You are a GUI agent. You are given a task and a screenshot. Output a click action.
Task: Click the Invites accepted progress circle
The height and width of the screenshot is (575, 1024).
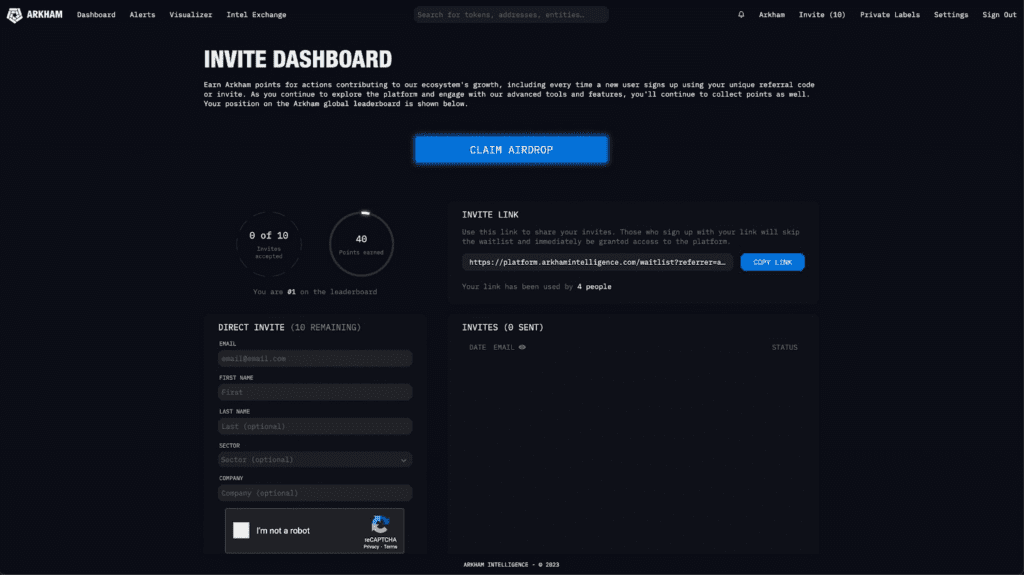pyautogui.click(x=268, y=244)
